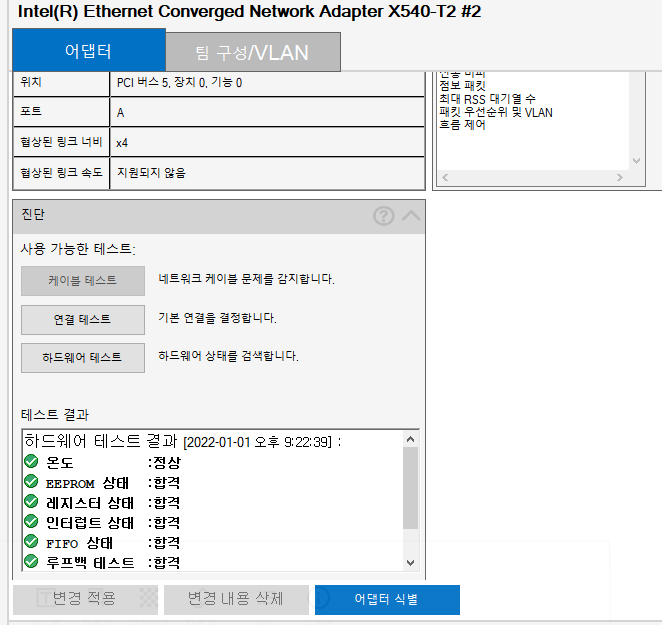Click feature list scroll left arrow

[x=445, y=177]
